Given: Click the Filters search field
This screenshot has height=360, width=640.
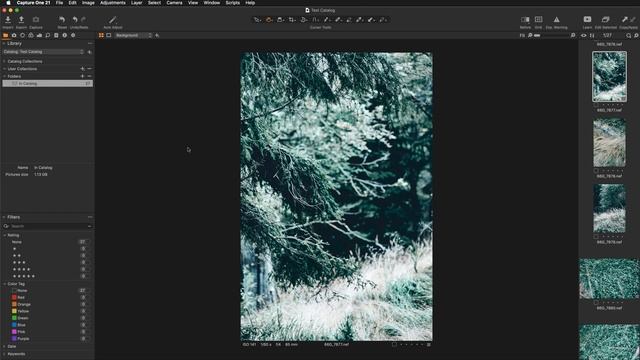Looking at the screenshot, I should point(48,226).
